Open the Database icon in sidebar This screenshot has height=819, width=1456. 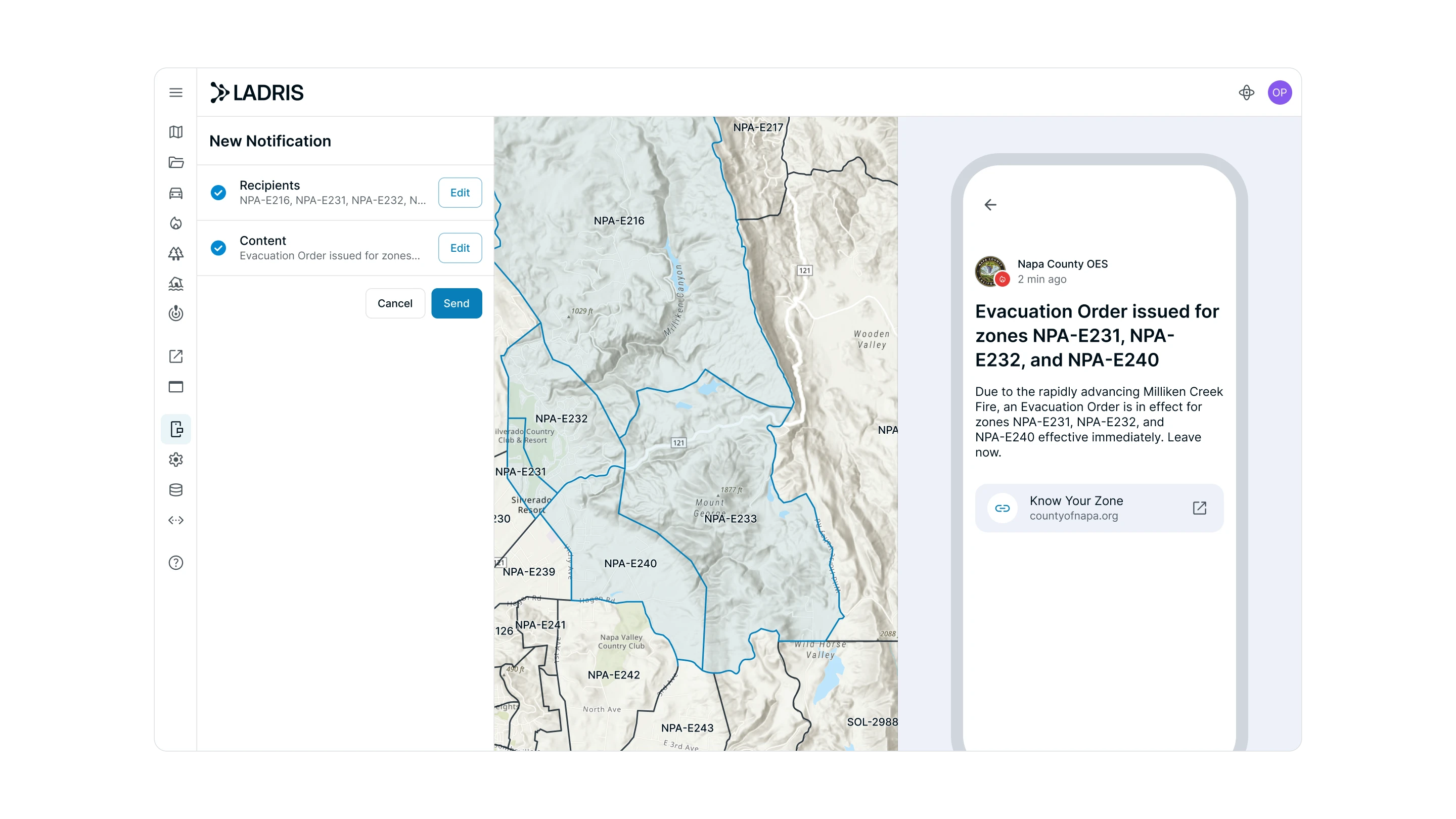click(x=176, y=489)
